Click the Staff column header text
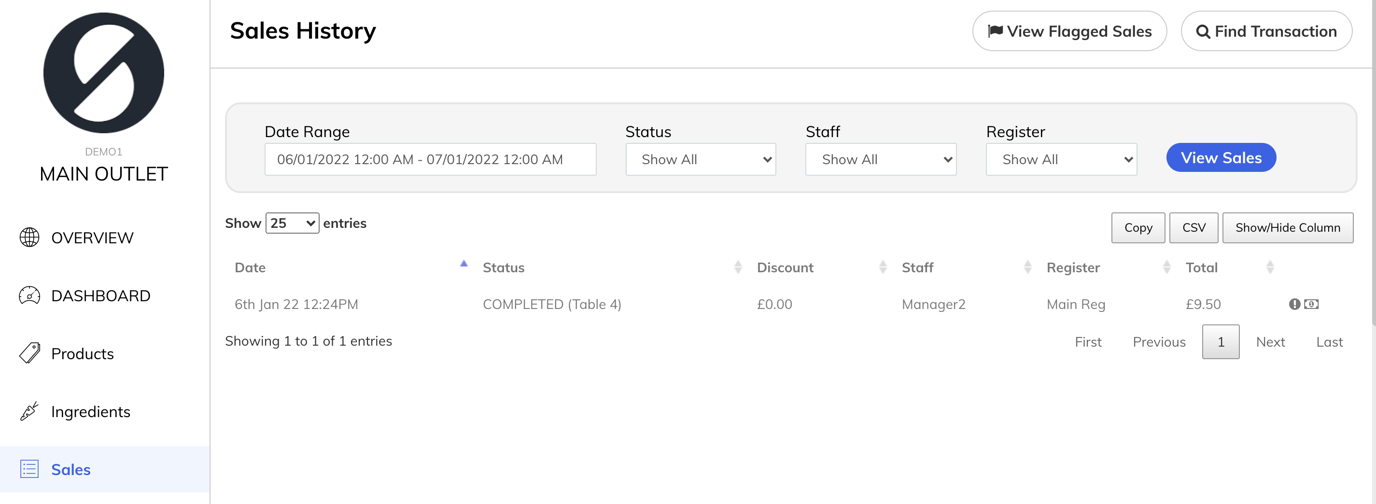Image resolution: width=1376 pixels, height=504 pixels. 917,267
